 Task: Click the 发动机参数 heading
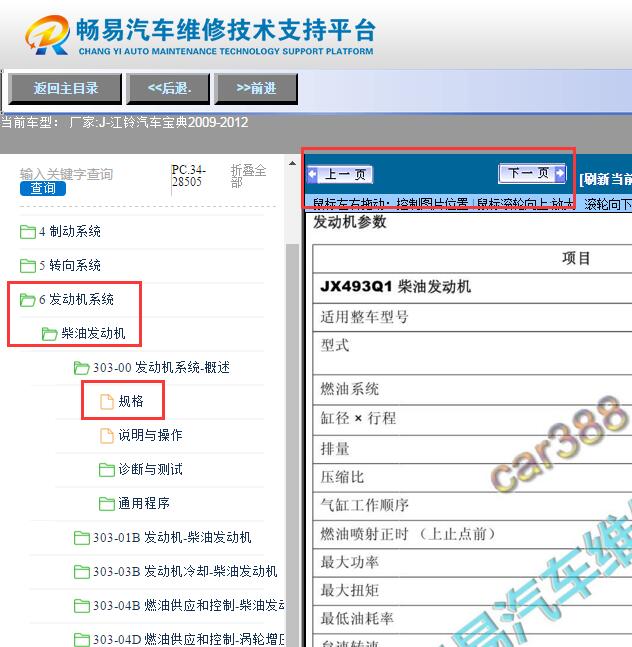pyautogui.click(x=350, y=222)
